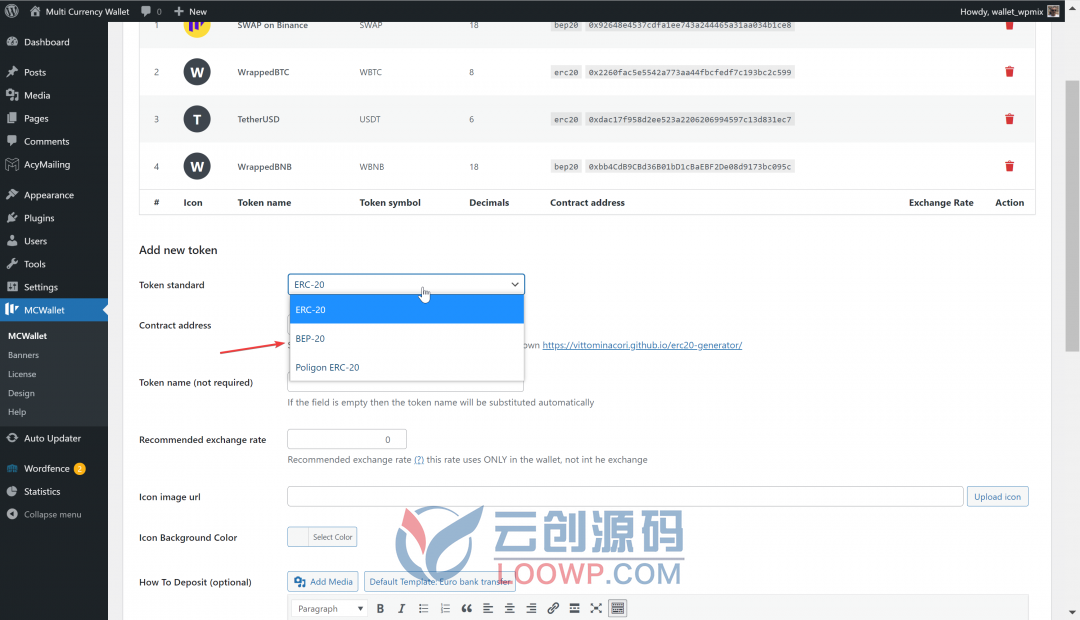
Task: Apply Default Template Euro bank transfer
Action: pyautogui.click(x=440, y=581)
